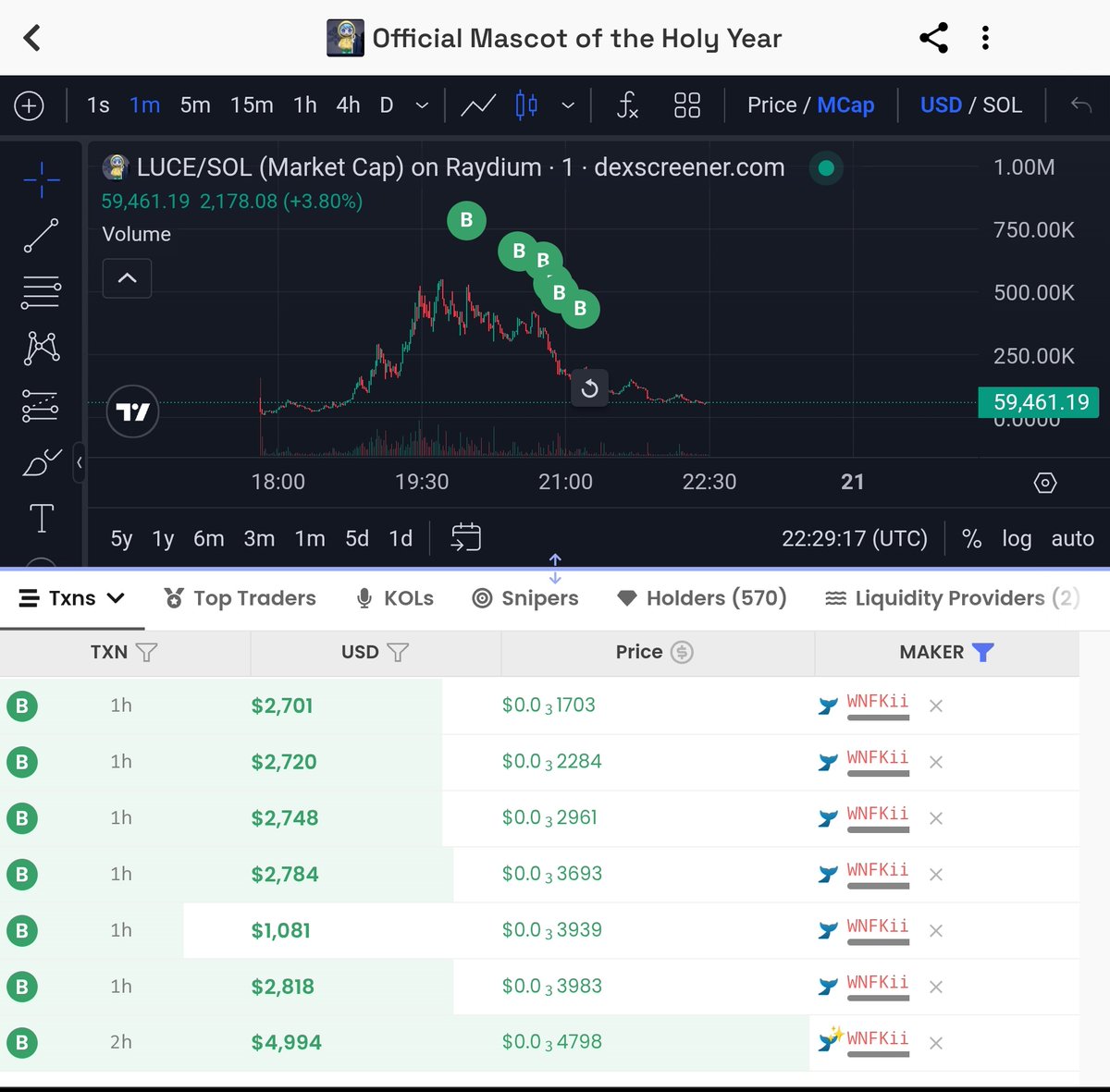
Task: Set the 1y date range
Action: point(163,539)
